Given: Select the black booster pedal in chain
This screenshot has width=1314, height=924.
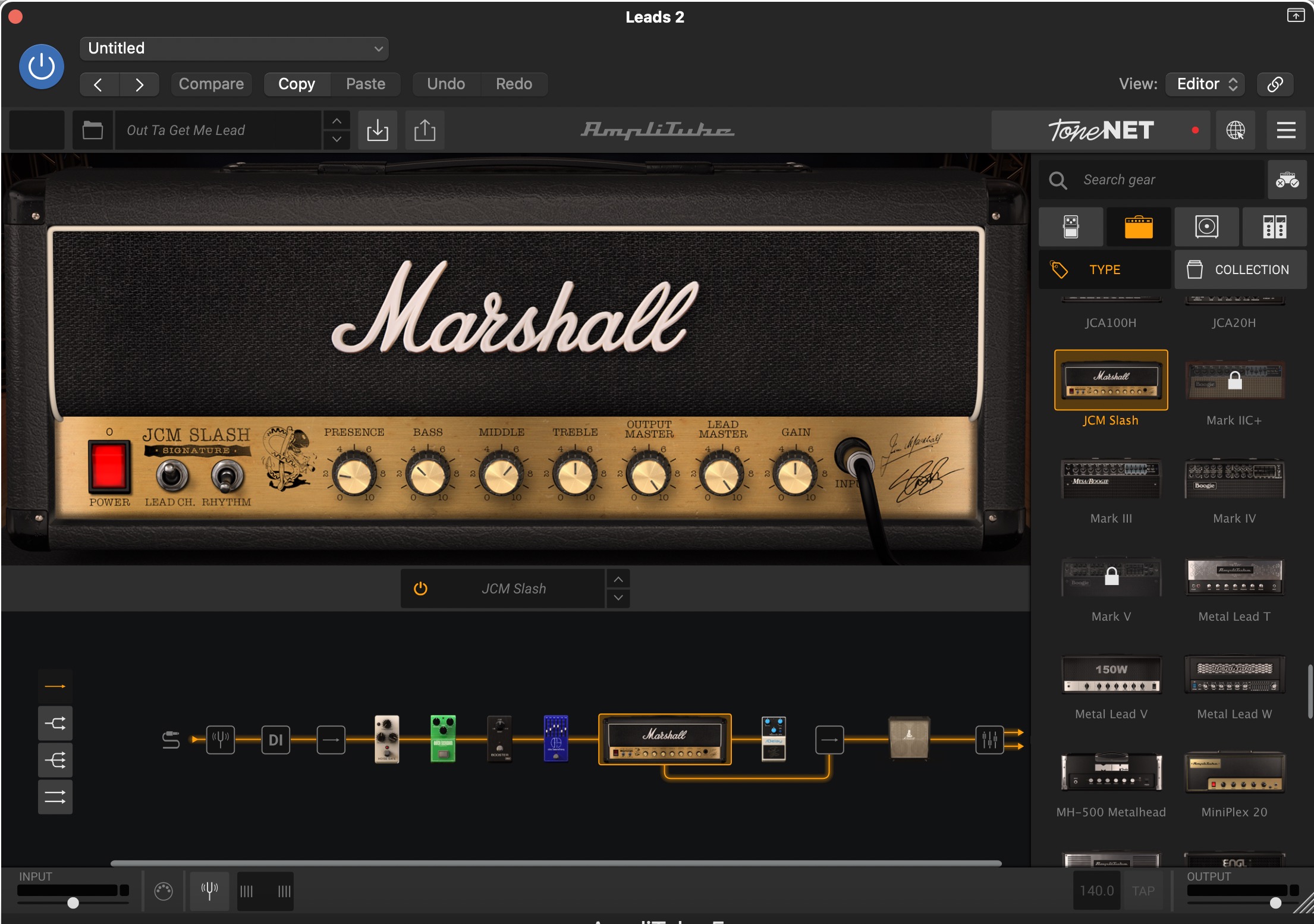Looking at the screenshot, I should tap(499, 738).
